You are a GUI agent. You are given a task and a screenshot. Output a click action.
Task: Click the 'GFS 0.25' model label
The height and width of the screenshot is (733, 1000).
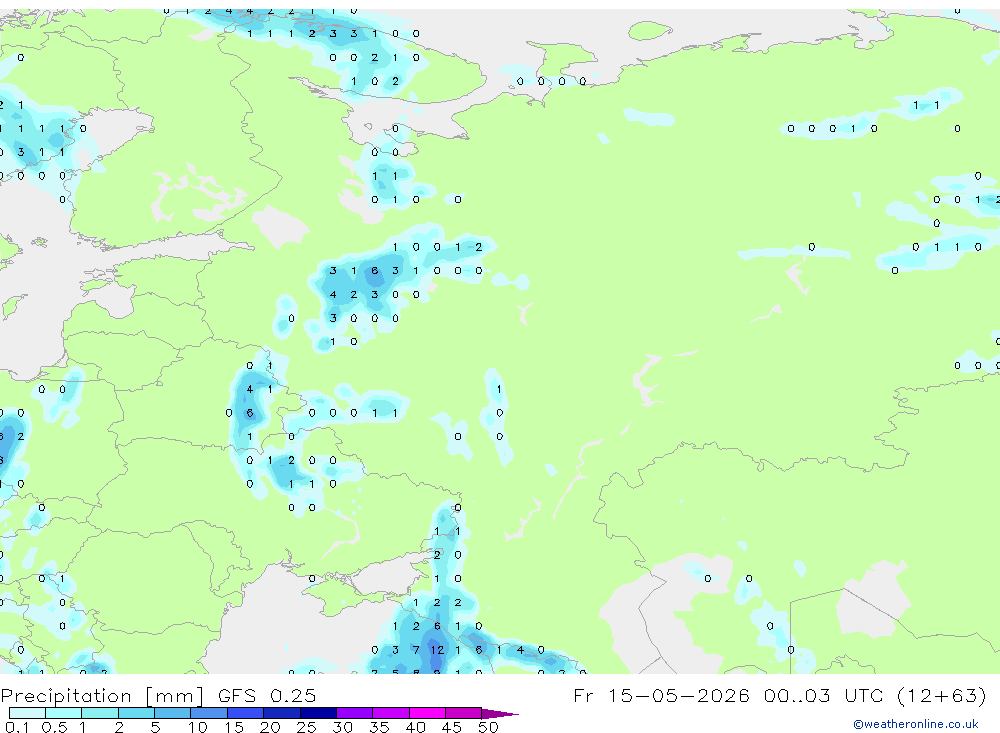267,695
